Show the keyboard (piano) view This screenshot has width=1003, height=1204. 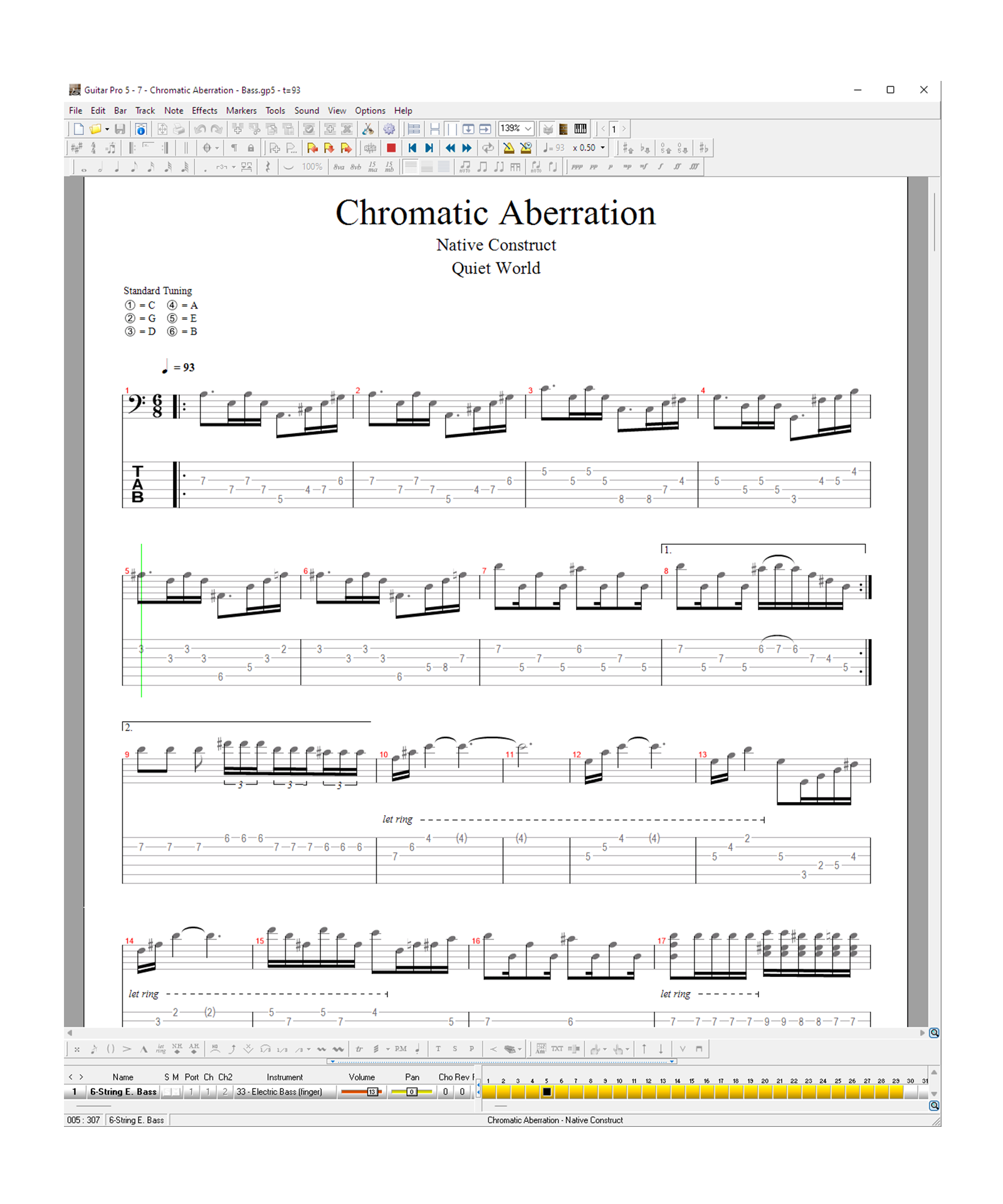(580, 129)
